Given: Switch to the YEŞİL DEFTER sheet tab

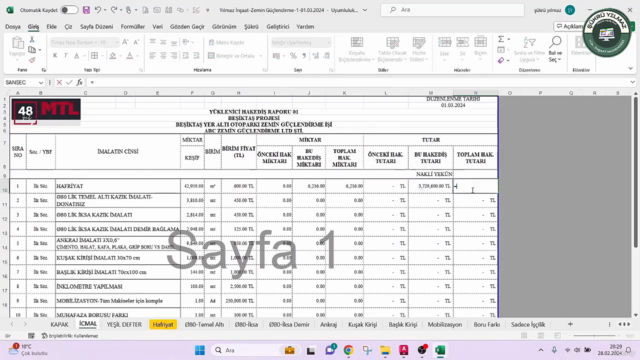Looking at the screenshot, I should pos(124,324).
